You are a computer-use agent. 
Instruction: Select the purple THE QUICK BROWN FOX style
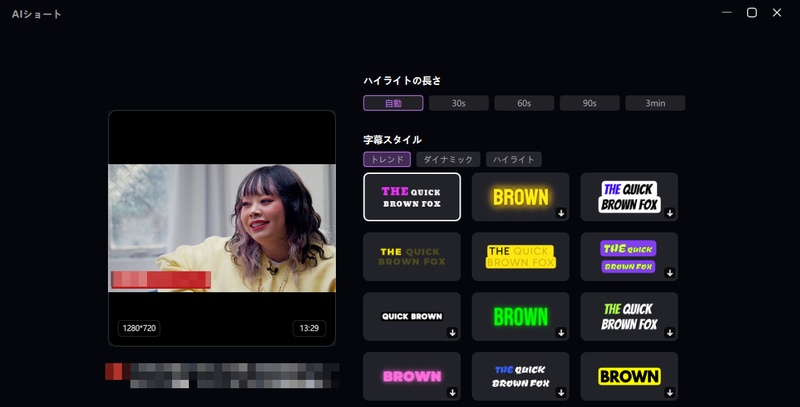[x=411, y=197]
